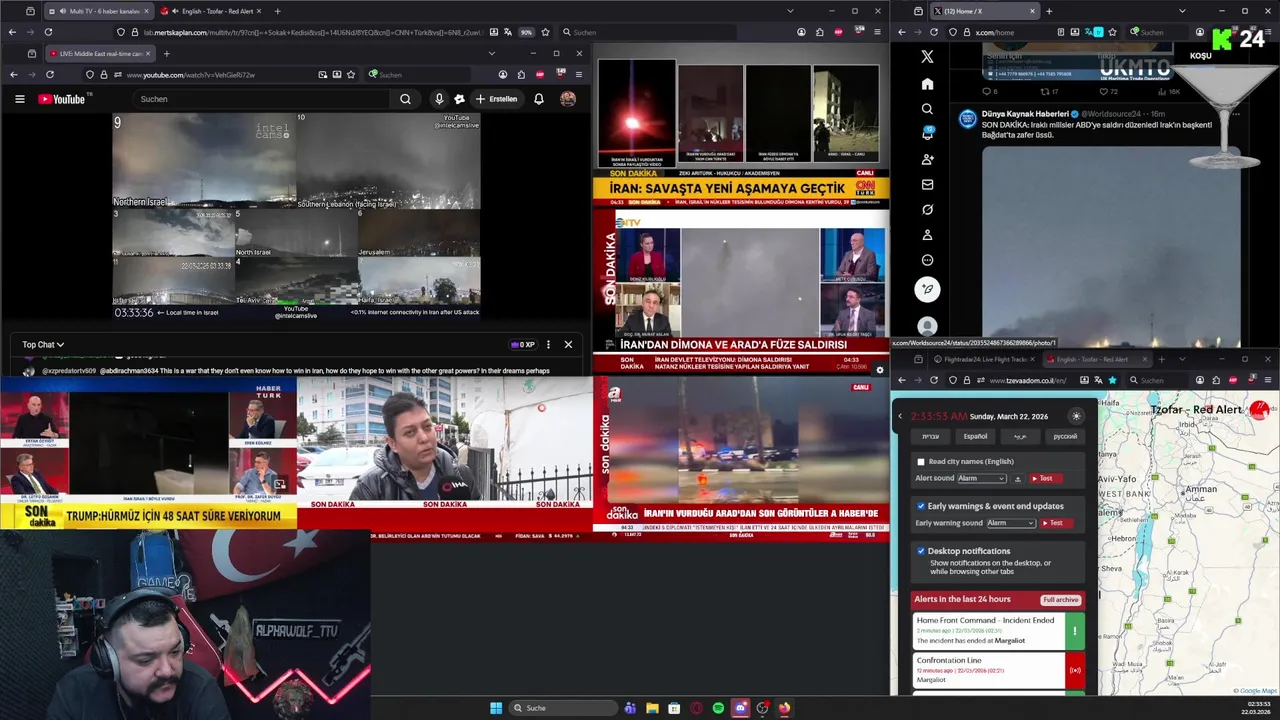Click YouTube search magnifier button

405,99
